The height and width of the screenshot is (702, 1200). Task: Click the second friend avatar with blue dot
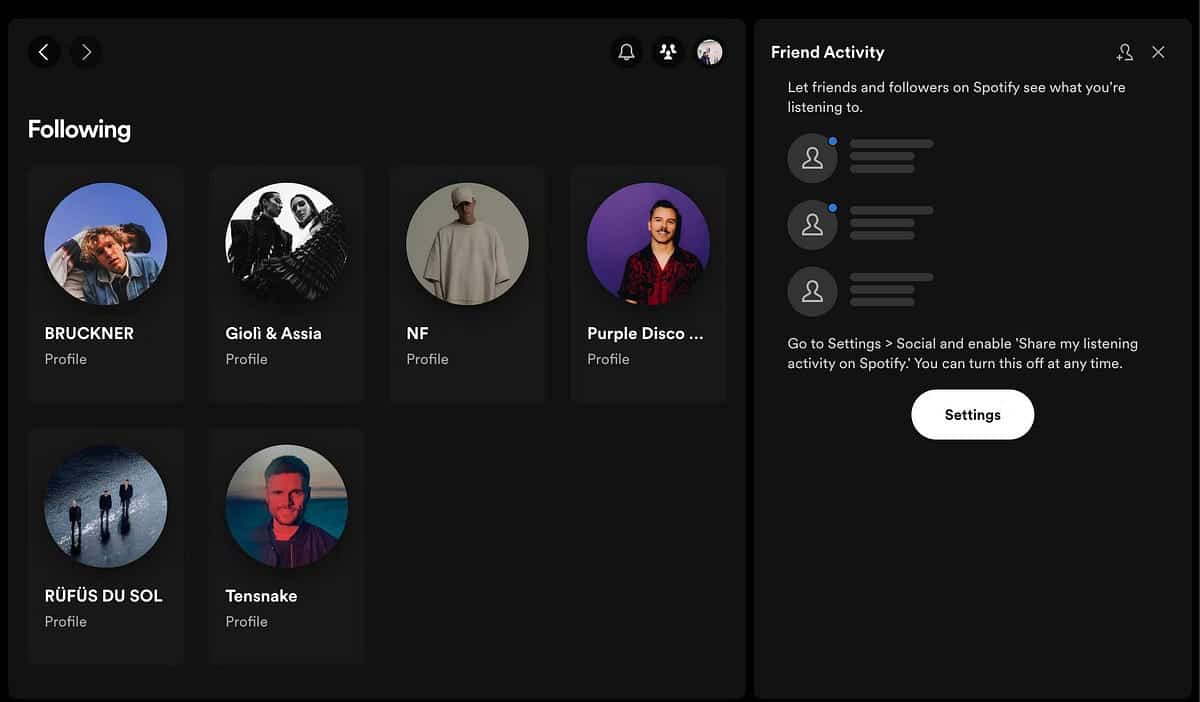(x=812, y=224)
